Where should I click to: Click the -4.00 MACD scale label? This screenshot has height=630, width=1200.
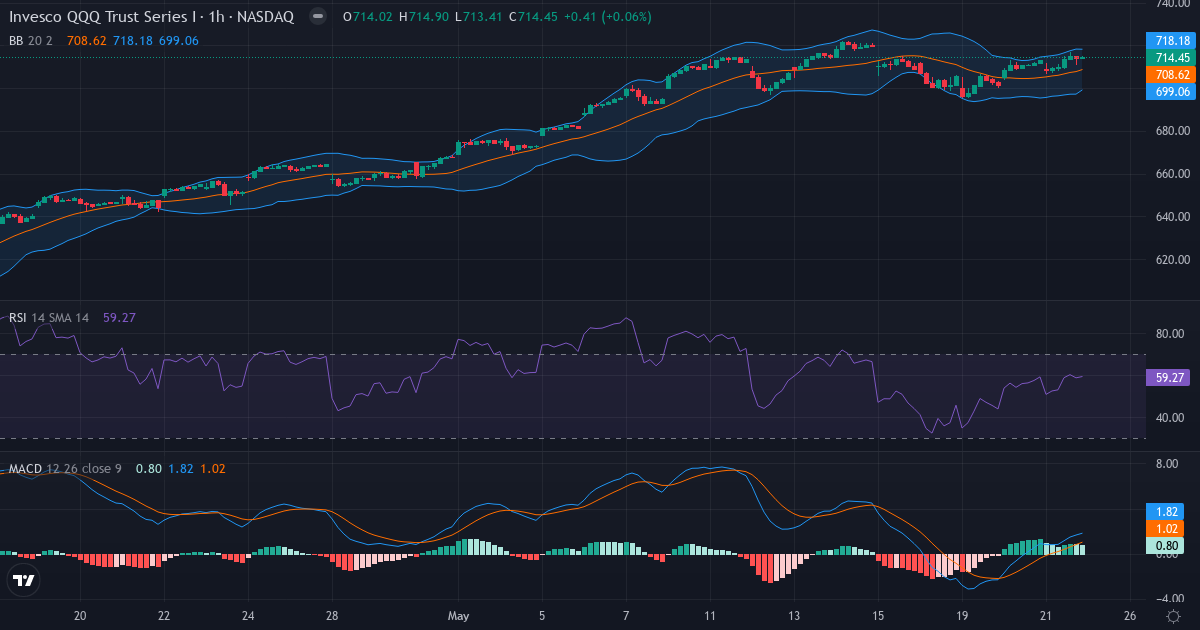tap(1169, 599)
